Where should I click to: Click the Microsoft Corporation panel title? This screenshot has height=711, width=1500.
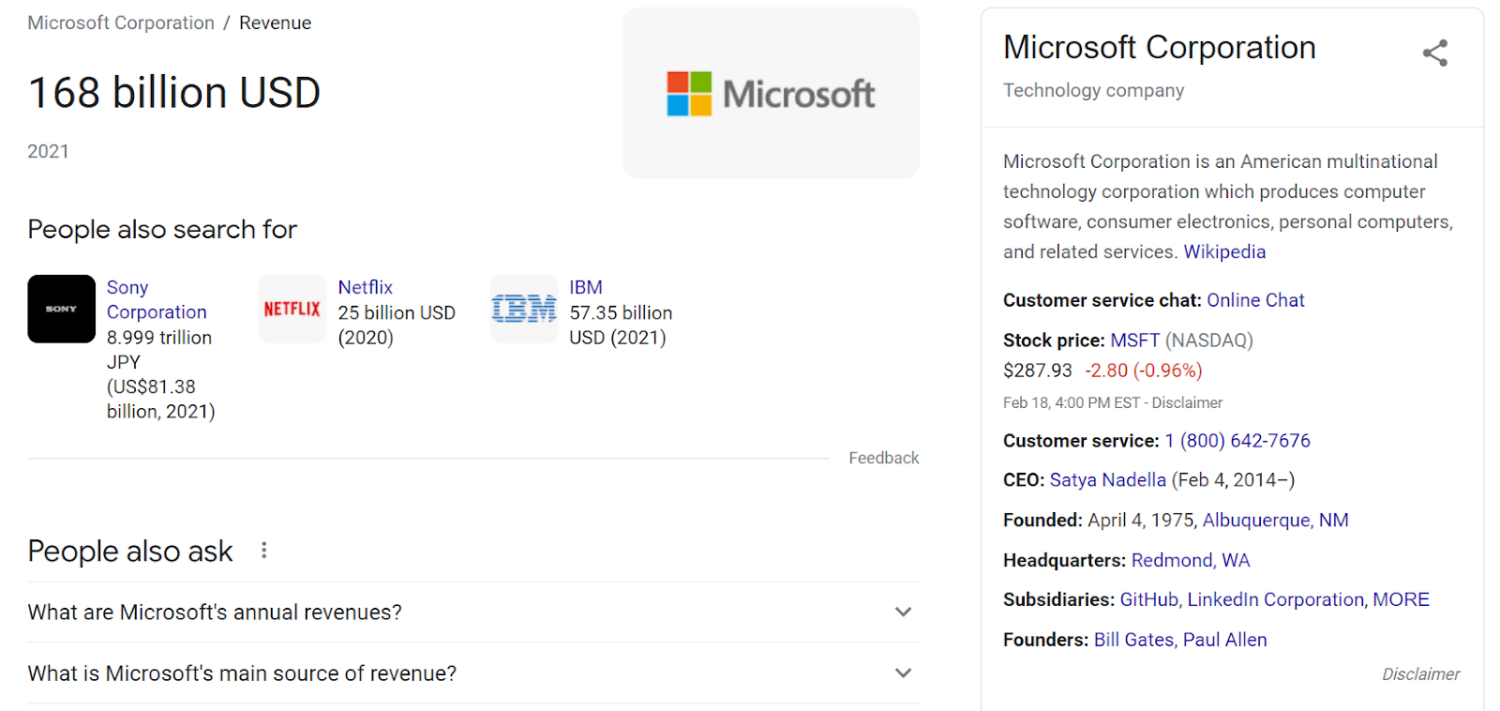tap(1159, 47)
